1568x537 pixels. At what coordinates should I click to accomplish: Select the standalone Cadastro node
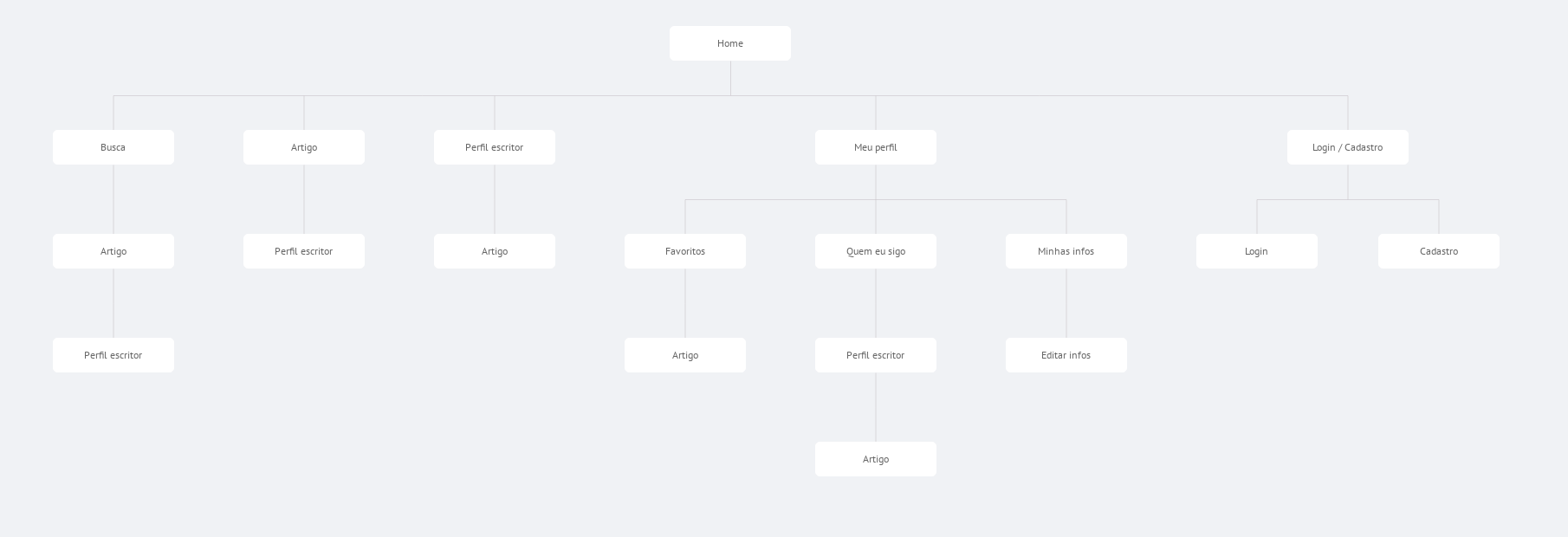pyautogui.click(x=1438, y=251)
